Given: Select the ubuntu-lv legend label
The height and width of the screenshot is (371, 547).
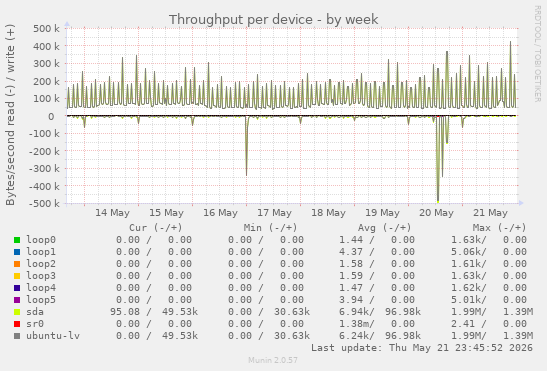Looking at the screenshot, I should coord(53,336).
